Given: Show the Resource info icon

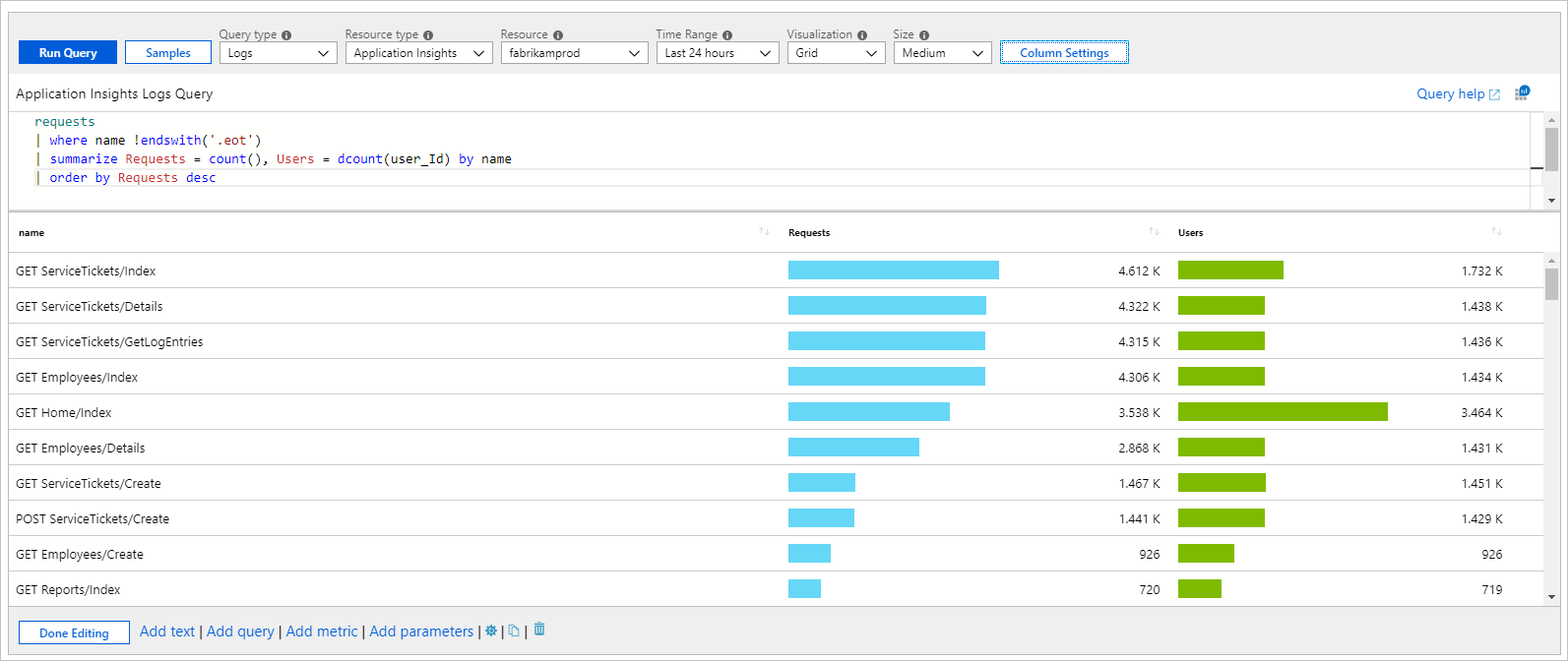Looking at the screenshot, I should 558,35.
